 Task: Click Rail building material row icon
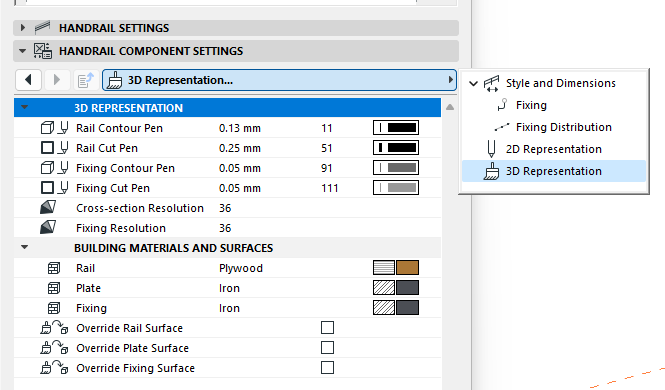click(54, 268)
